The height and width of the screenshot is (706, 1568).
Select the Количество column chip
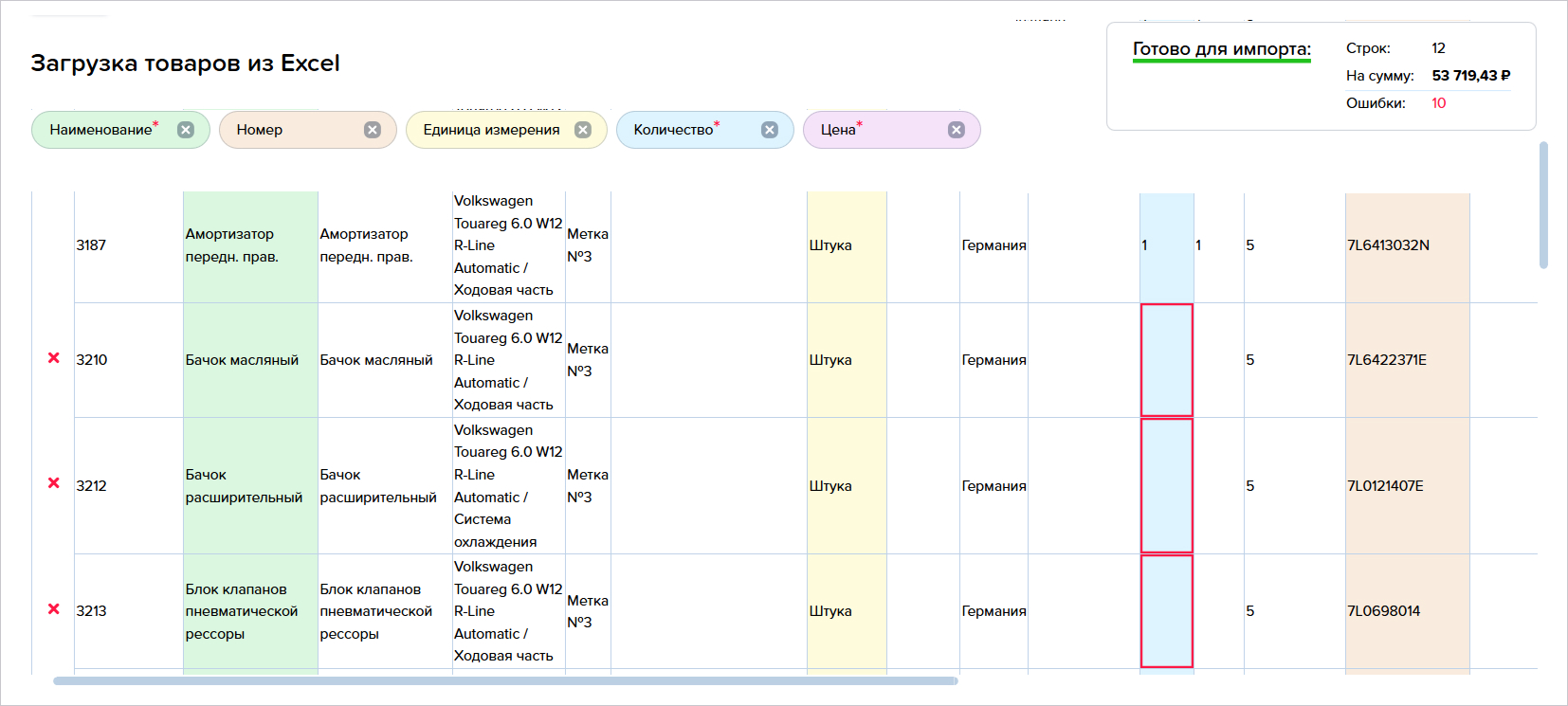pos(704,130)
